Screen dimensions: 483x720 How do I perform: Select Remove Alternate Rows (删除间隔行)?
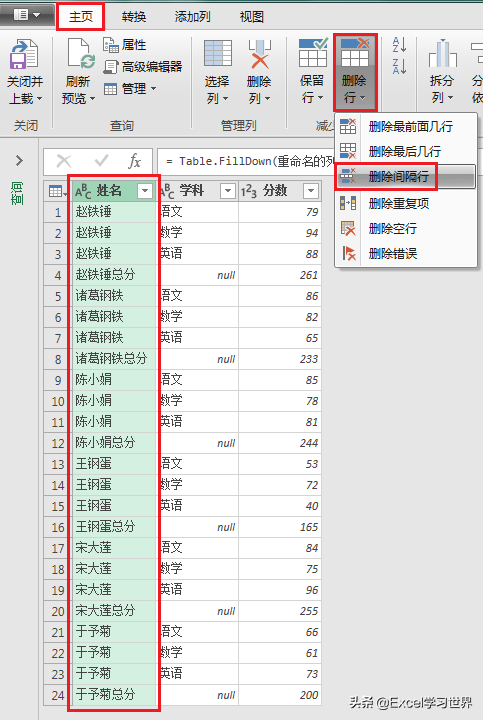pyautogui.click(x=406, y=176)
